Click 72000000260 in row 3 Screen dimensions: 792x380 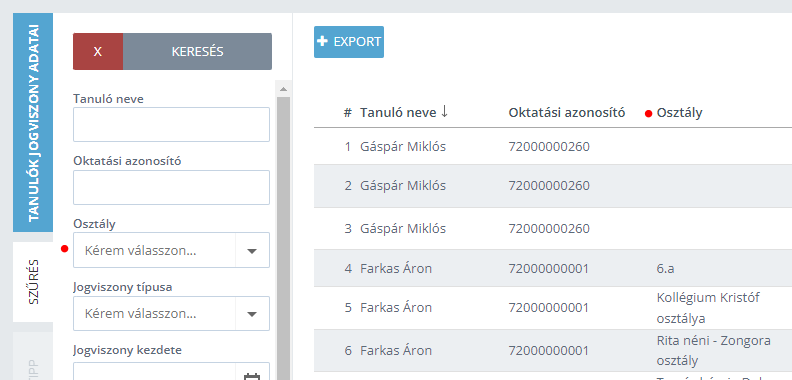click(x=549, y=229)
